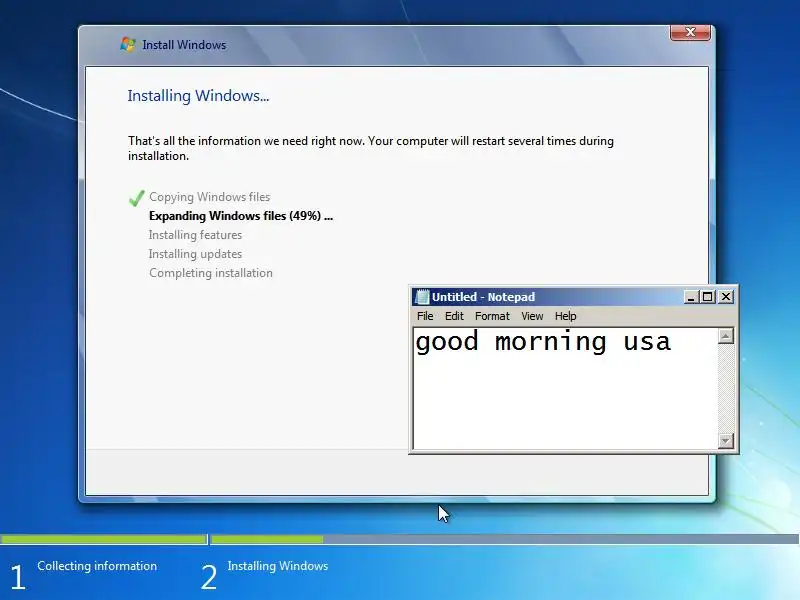Click Notepad scrollbar down arrow
The width and height of the screenshot is (800, 600).
click(x=726, y=440)
